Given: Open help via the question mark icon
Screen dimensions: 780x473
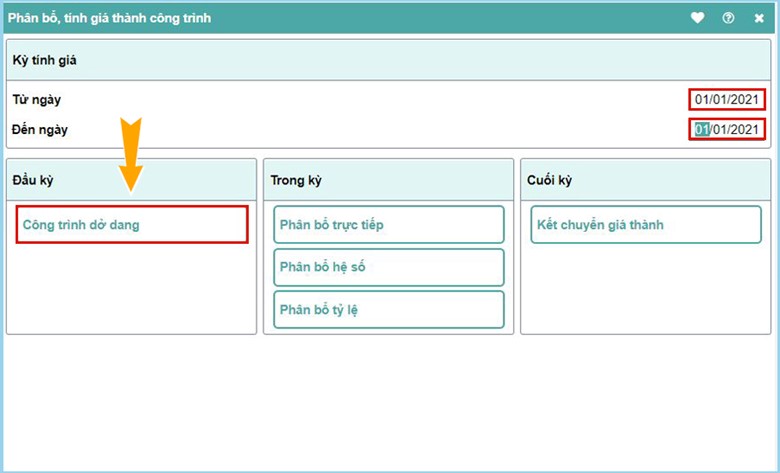Looking at the screenshot, I should pos(728,18).
